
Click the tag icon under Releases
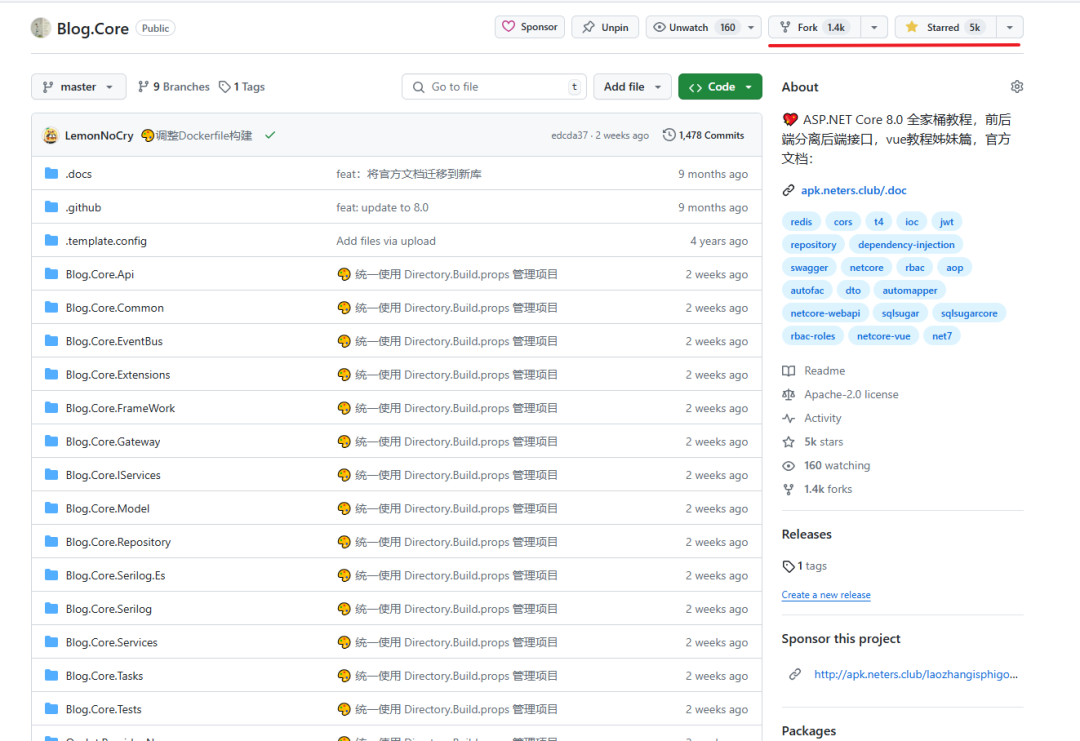pyautogui.click(x=789, y=566)
